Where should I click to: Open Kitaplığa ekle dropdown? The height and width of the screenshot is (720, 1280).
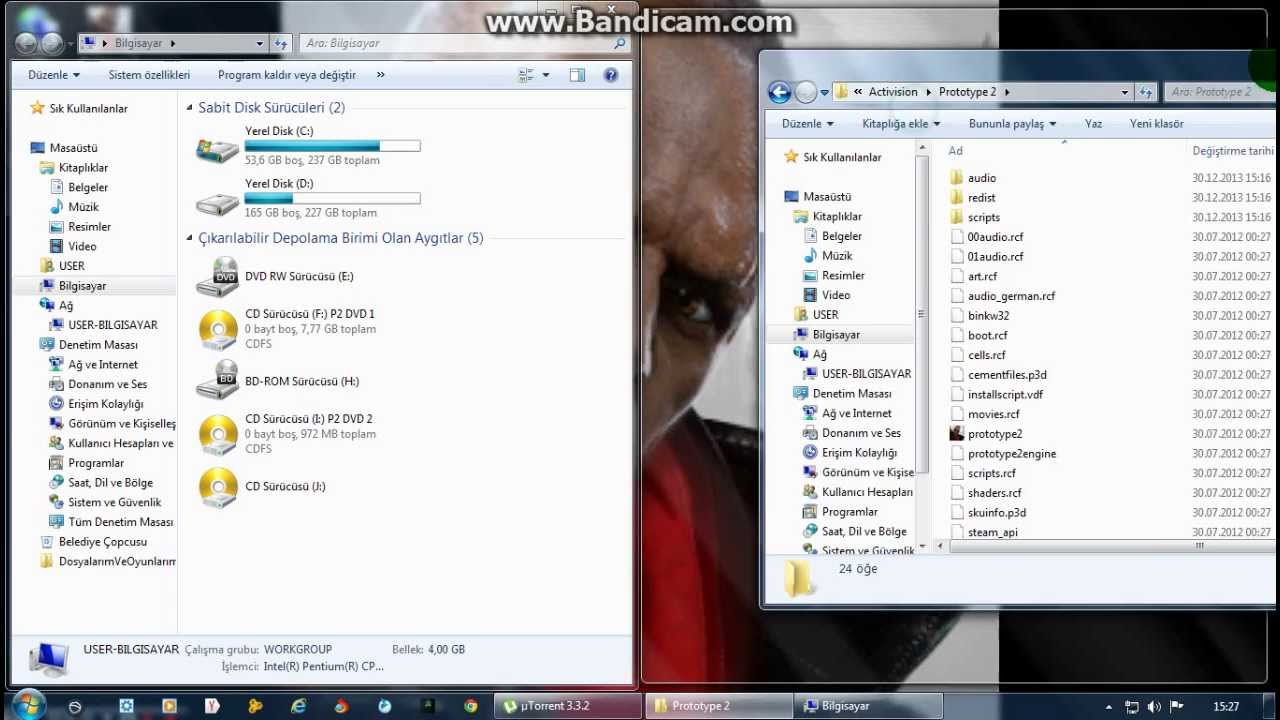[x=901, y=124]
